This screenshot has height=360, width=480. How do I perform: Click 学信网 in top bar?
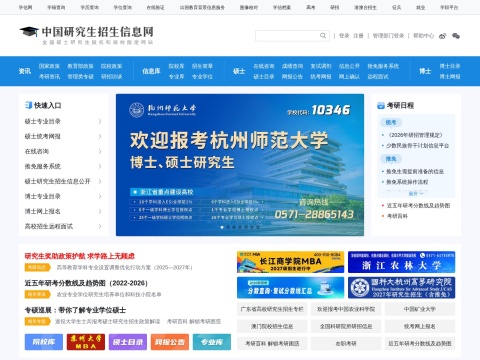point(25,7)
